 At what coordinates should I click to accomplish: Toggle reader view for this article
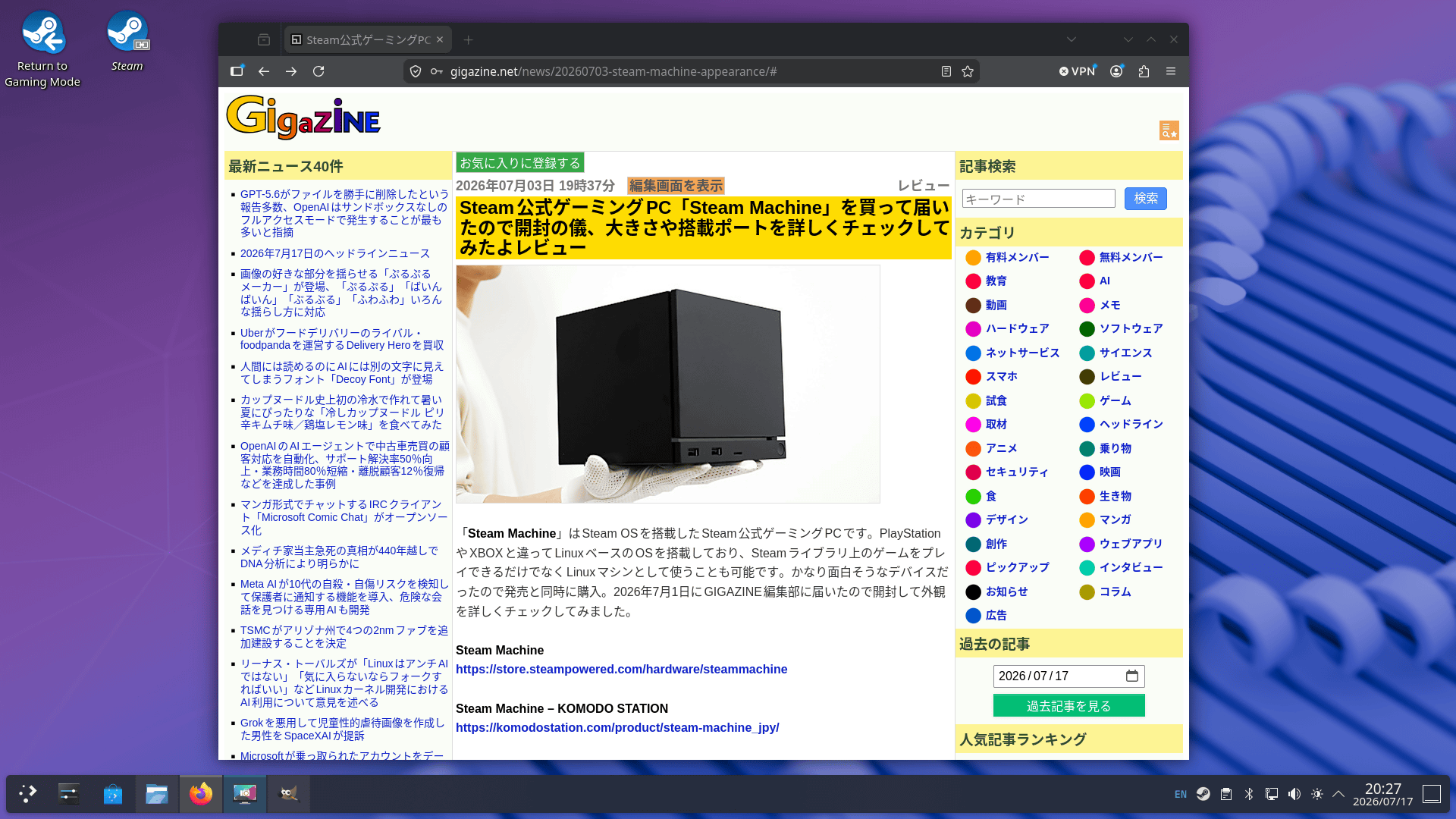coord(946,71)
